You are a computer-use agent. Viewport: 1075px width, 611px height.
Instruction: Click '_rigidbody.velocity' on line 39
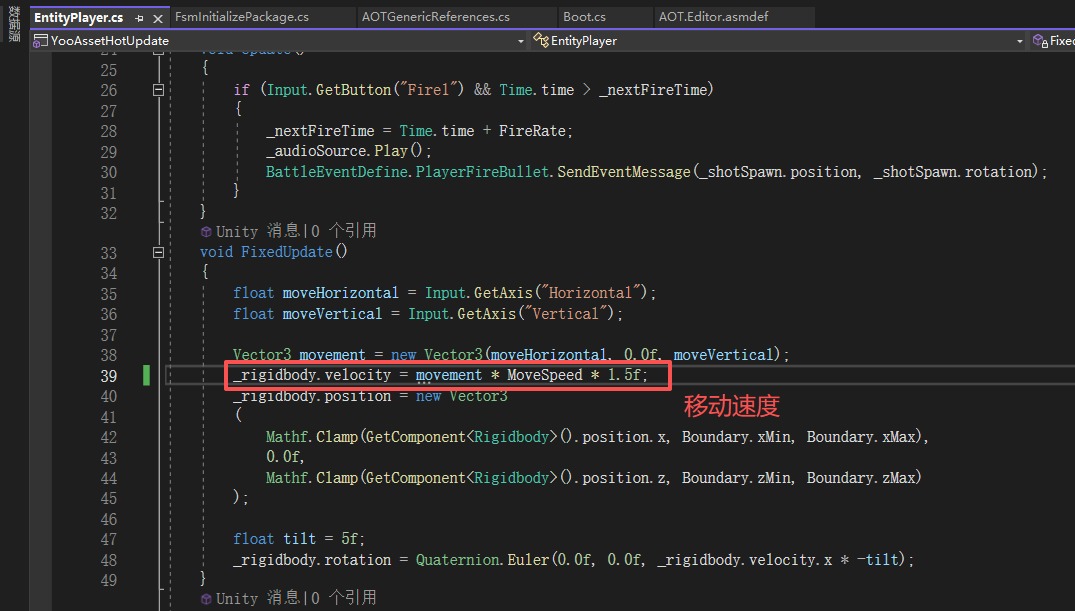pos(312,374)
